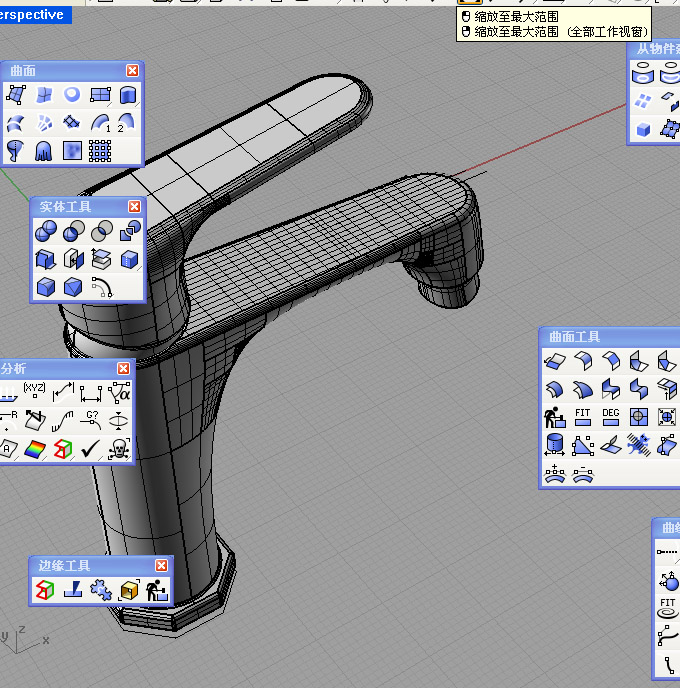
Task: Select Remove control point row icon
Action: point(583,474)
